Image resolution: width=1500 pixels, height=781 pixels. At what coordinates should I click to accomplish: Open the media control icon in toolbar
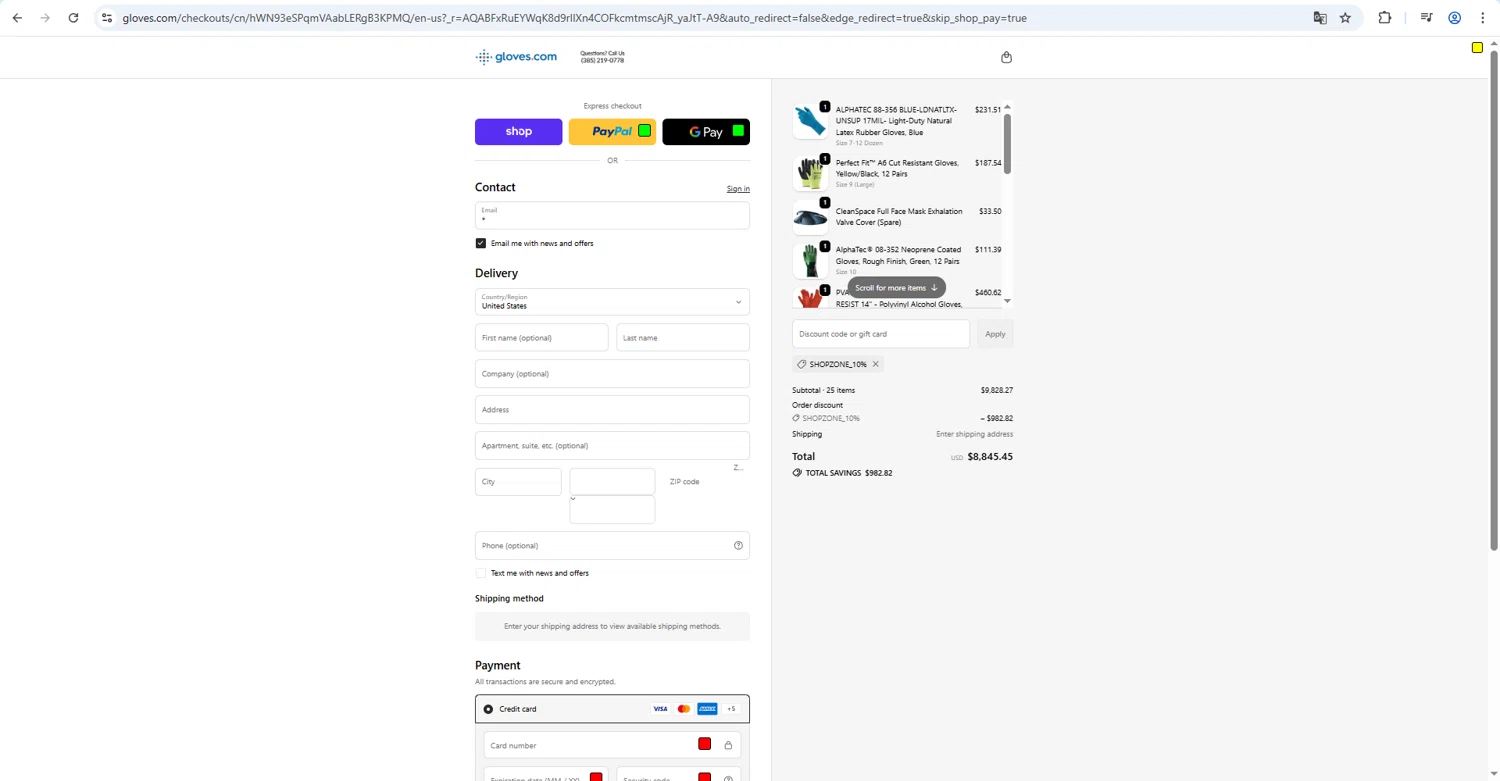click(1426, 18)
